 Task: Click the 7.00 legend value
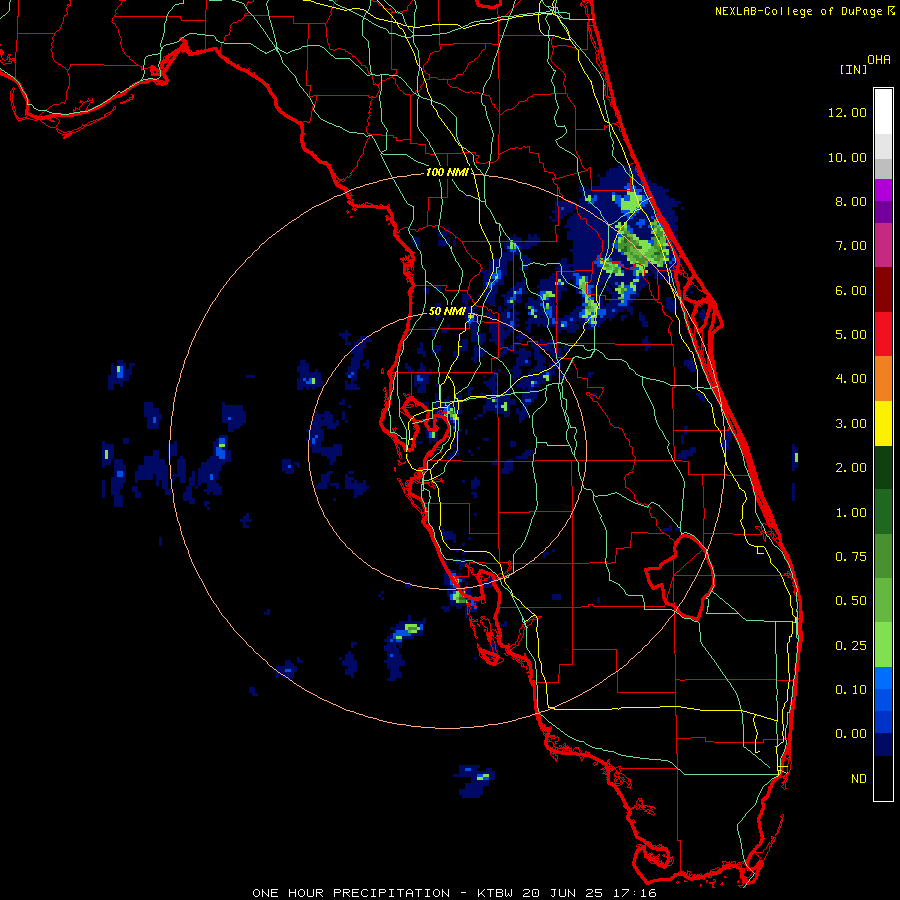click(x=851, y=246)
